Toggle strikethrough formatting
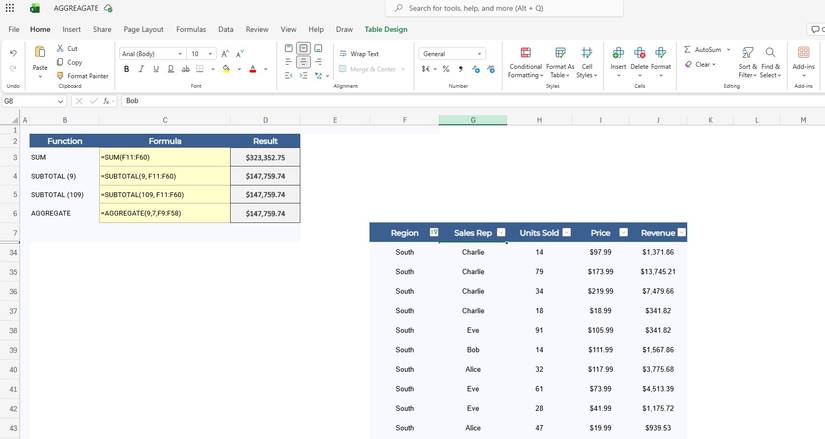The image size is (825, 439). click(x=185, y=69)
